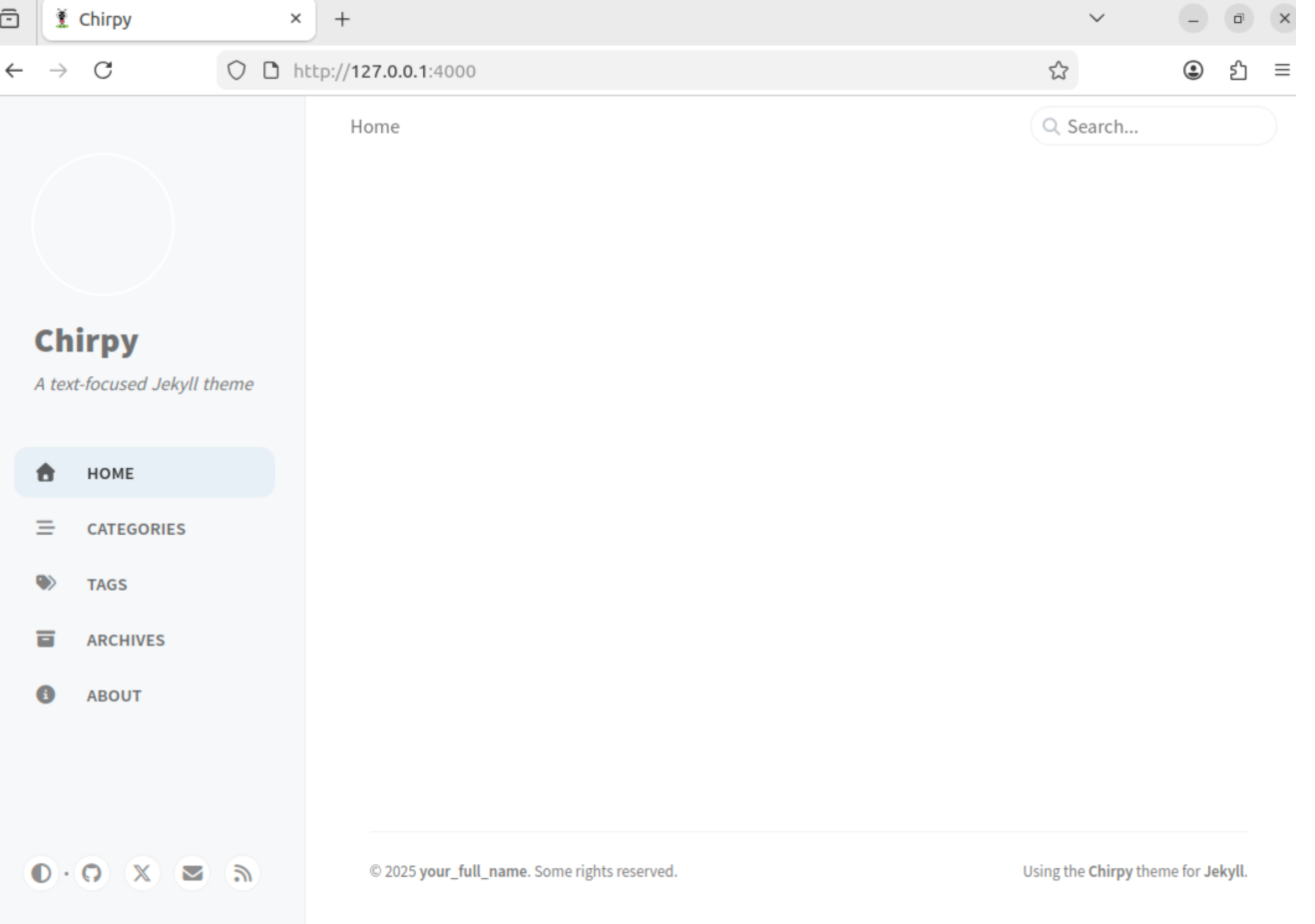Open the extensions puzzle icon

pos(1238,70)
